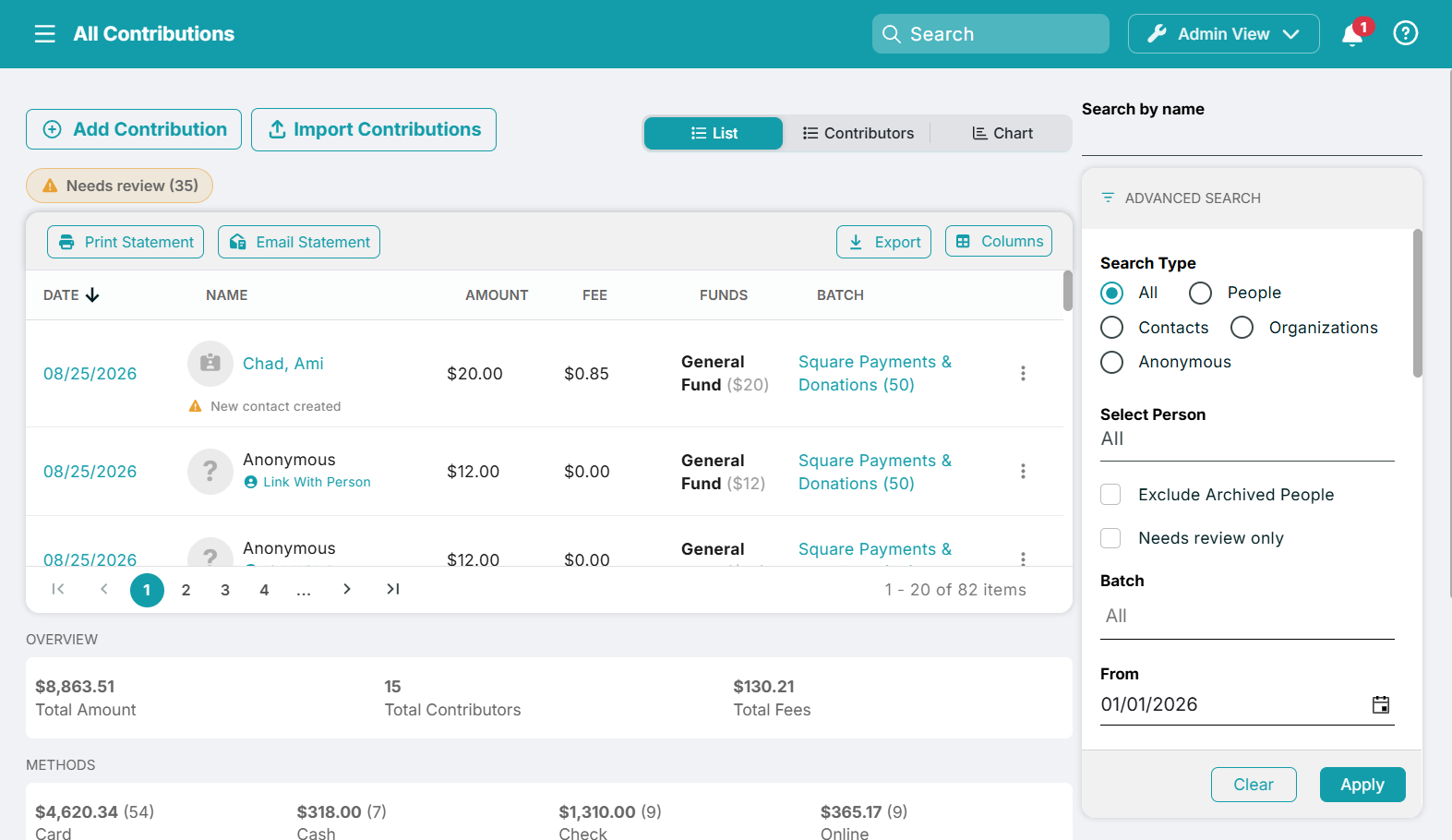The width and height of the screenshot is (1452, 840).
Task: Sort by the Fee column header
Action: coord(594,295)
